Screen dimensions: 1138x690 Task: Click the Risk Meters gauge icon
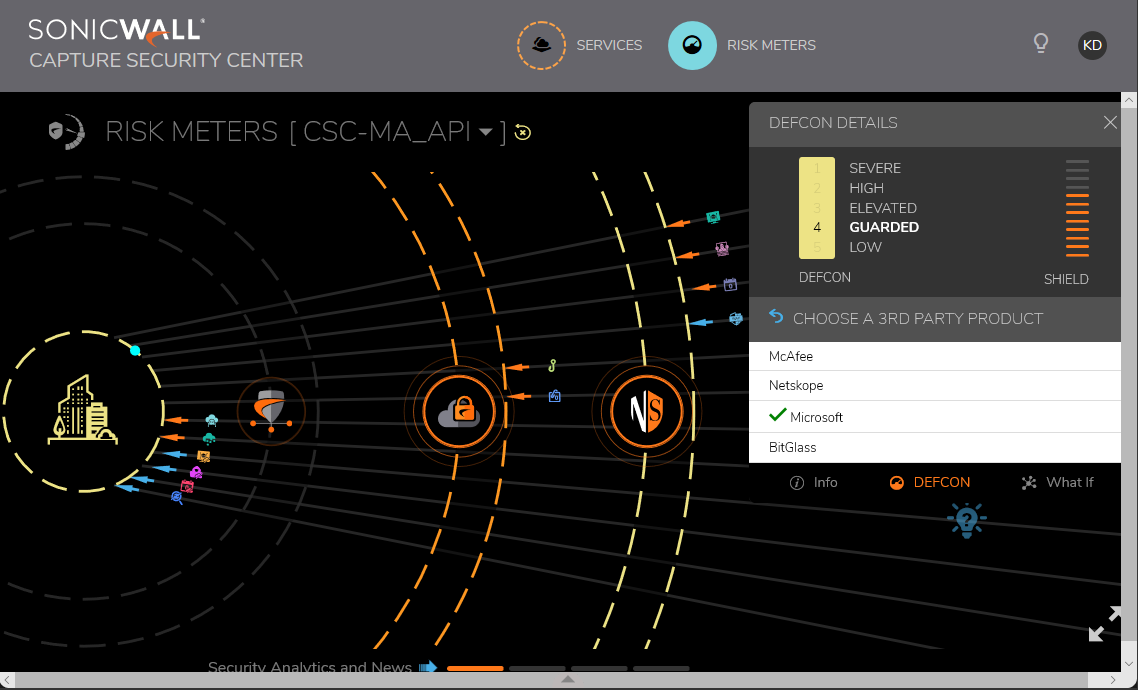point(692,45)
